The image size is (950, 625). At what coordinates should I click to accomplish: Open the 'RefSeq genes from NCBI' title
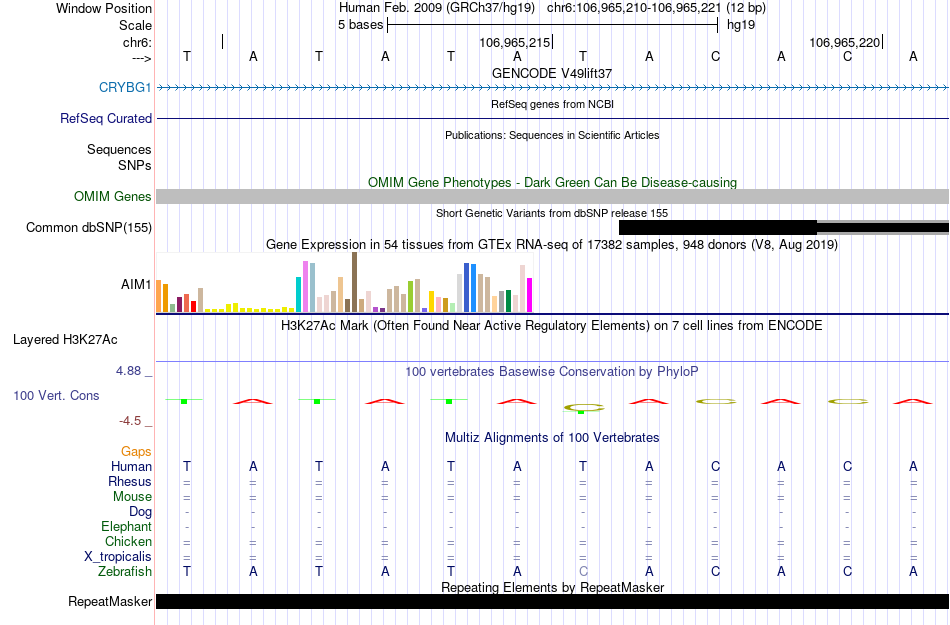(x=552, y=104)
